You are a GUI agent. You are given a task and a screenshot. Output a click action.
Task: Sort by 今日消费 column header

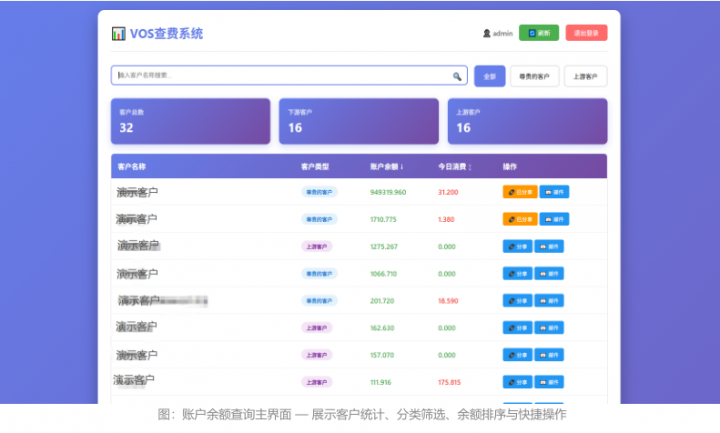[x=455, y=167]
